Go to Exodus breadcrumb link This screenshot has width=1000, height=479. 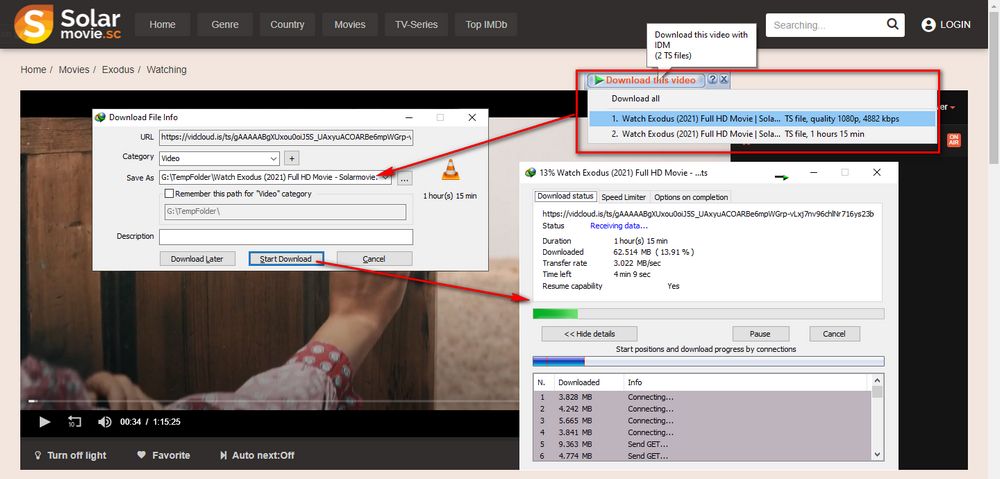(118, 70)
